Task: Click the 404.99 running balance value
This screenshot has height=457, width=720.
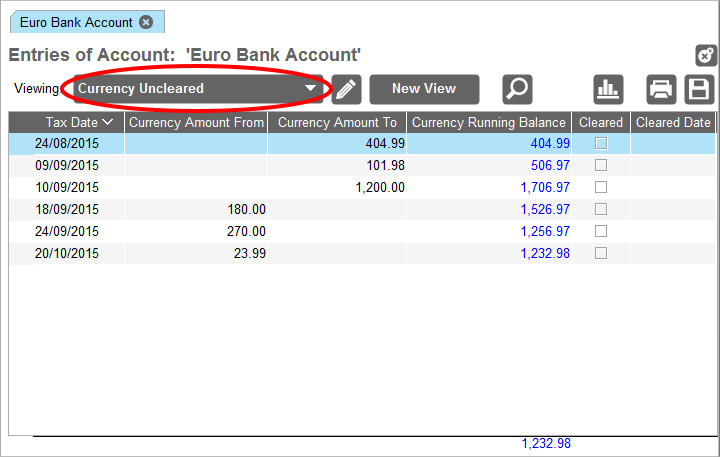Action: tap(550, 143)
